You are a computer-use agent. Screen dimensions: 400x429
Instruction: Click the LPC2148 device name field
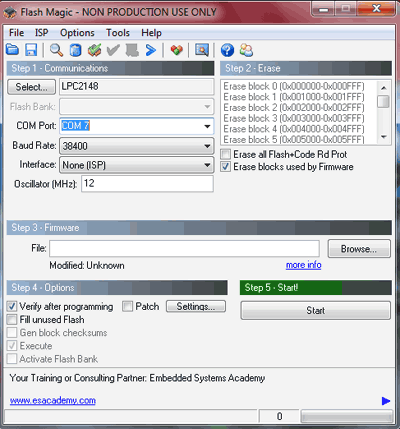click(x=137, y=87)
